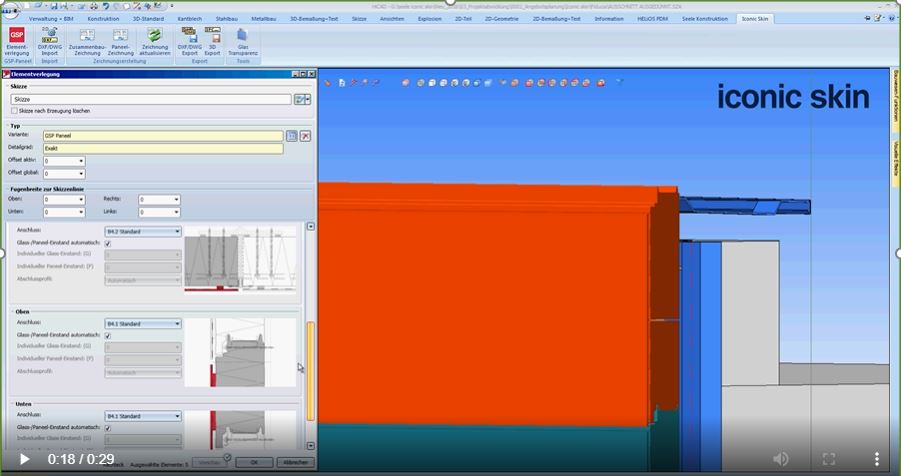901x476 pixels.
Task: Click the document icon in viewport toolbar
Action: 341,83
